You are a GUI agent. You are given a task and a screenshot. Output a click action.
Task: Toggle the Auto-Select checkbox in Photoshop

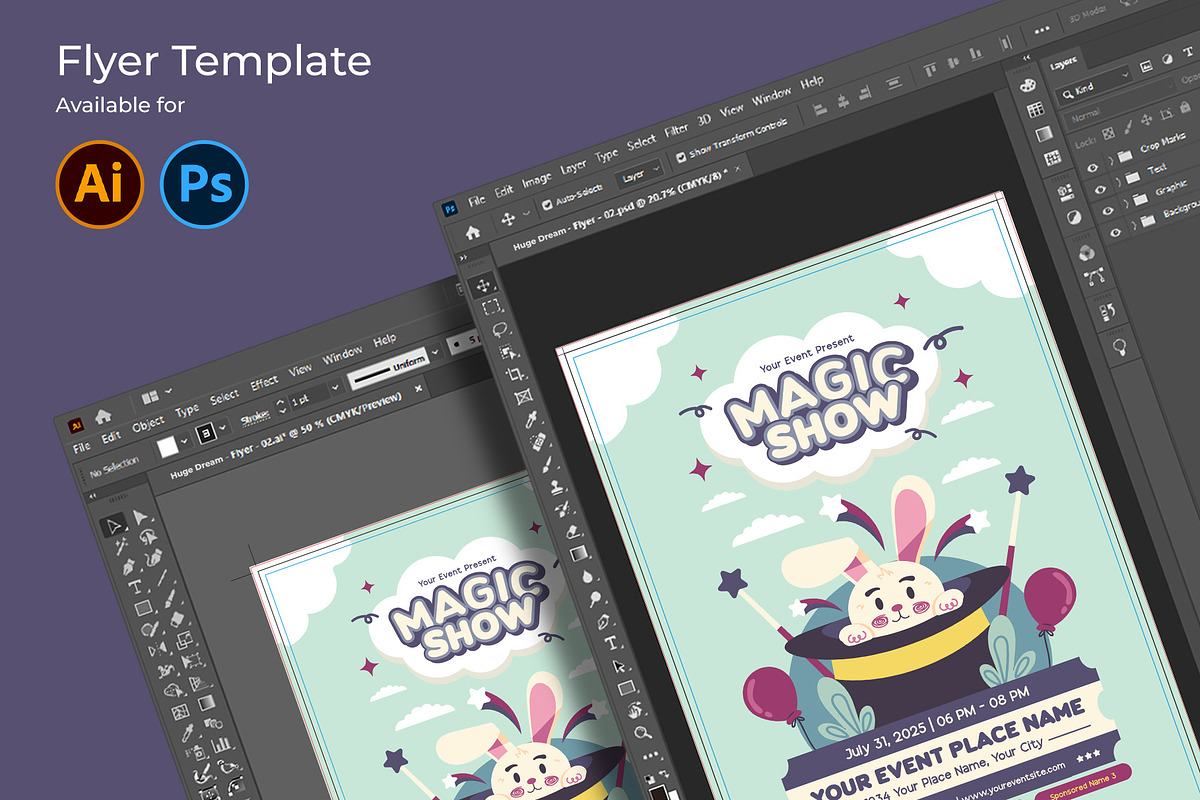tap(547, 205)
